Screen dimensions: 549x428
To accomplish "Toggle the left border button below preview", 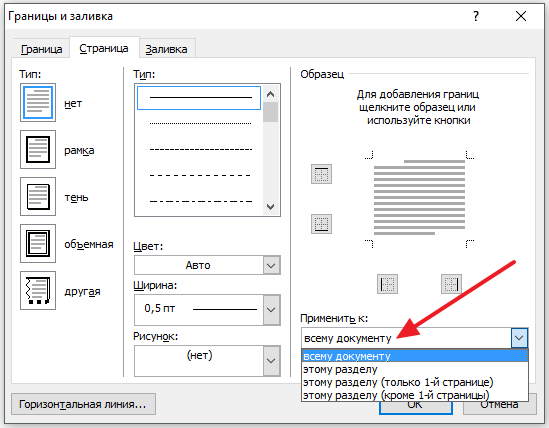I will [x=387, y=284].
